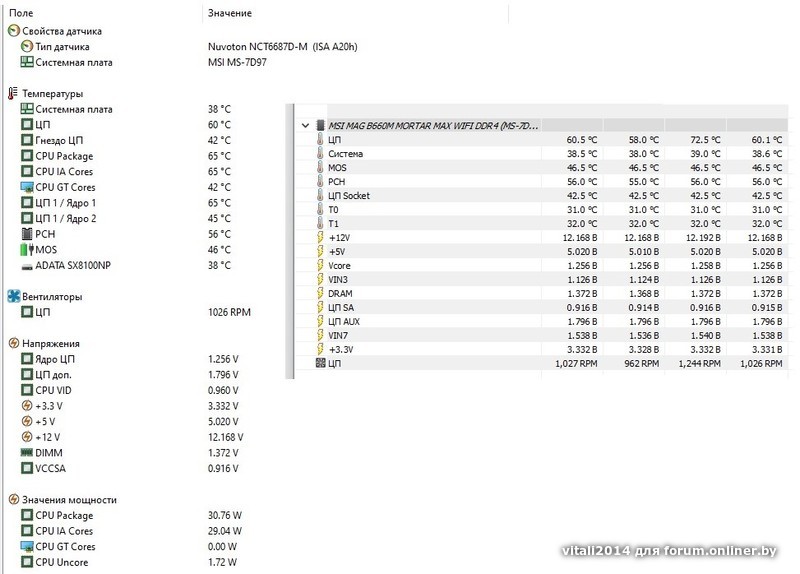Click the lightning icon beside Vcore
This screenshot has width=800, height=574.
point(320,265)
